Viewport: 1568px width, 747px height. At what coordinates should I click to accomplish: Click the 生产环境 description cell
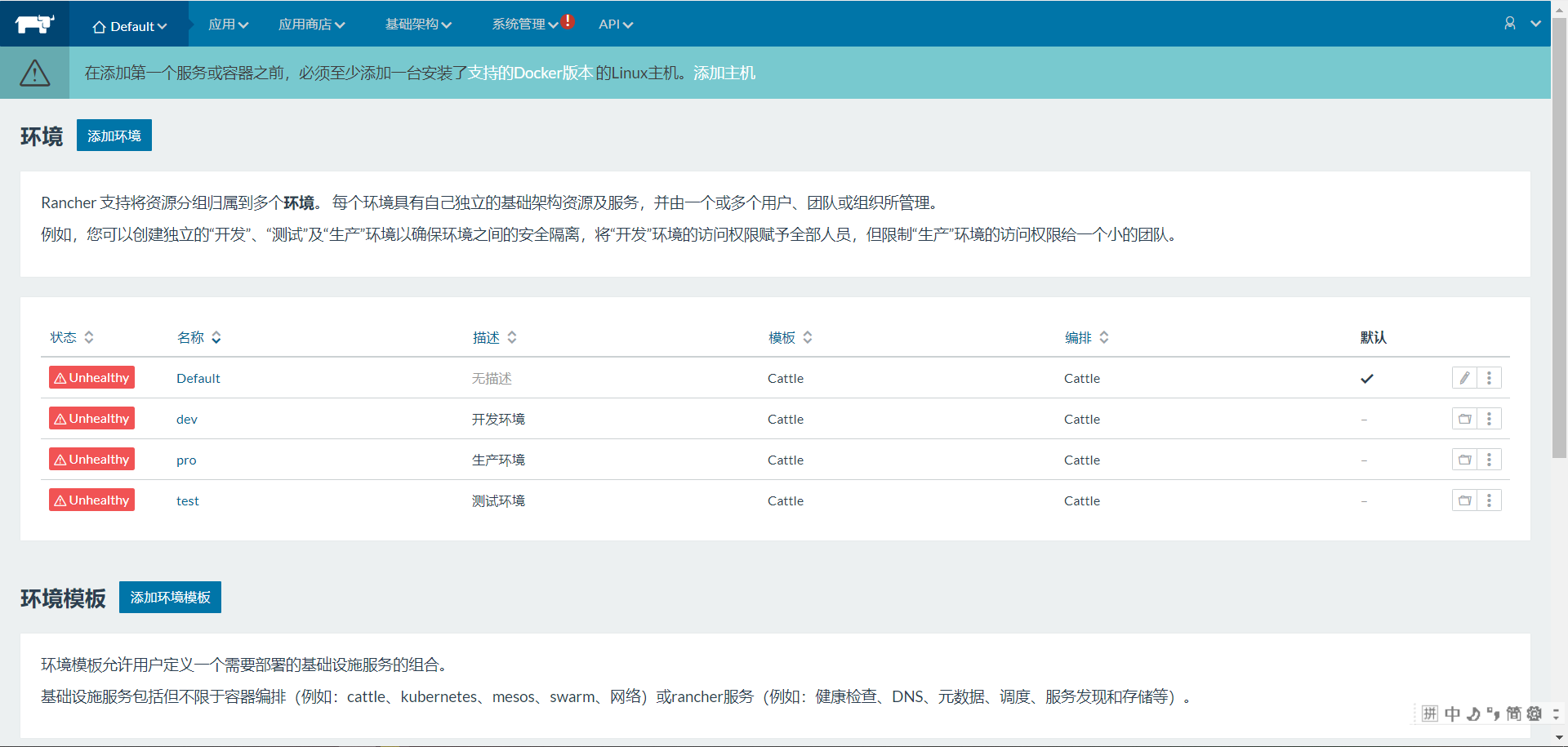[x=498, y=460]
